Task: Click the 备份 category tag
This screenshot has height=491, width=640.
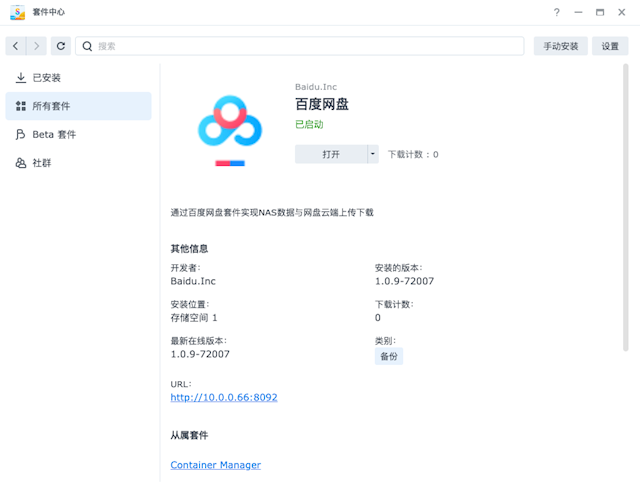Action: [x=389, y=356]
